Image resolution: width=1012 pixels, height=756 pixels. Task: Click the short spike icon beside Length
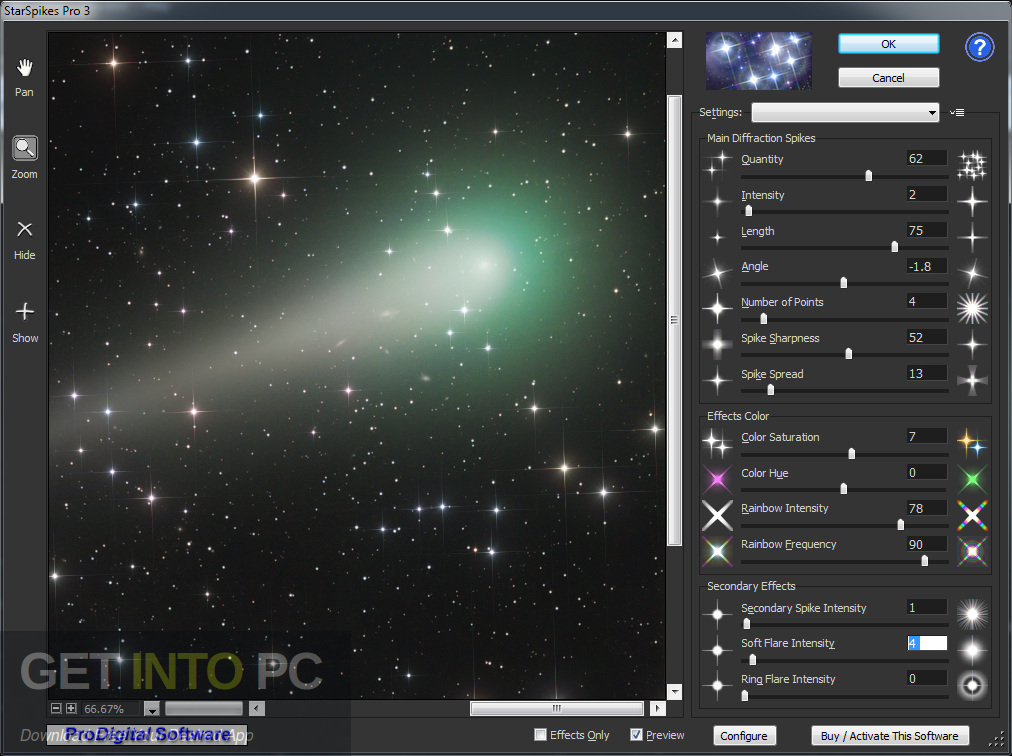[x=718, y=237]
